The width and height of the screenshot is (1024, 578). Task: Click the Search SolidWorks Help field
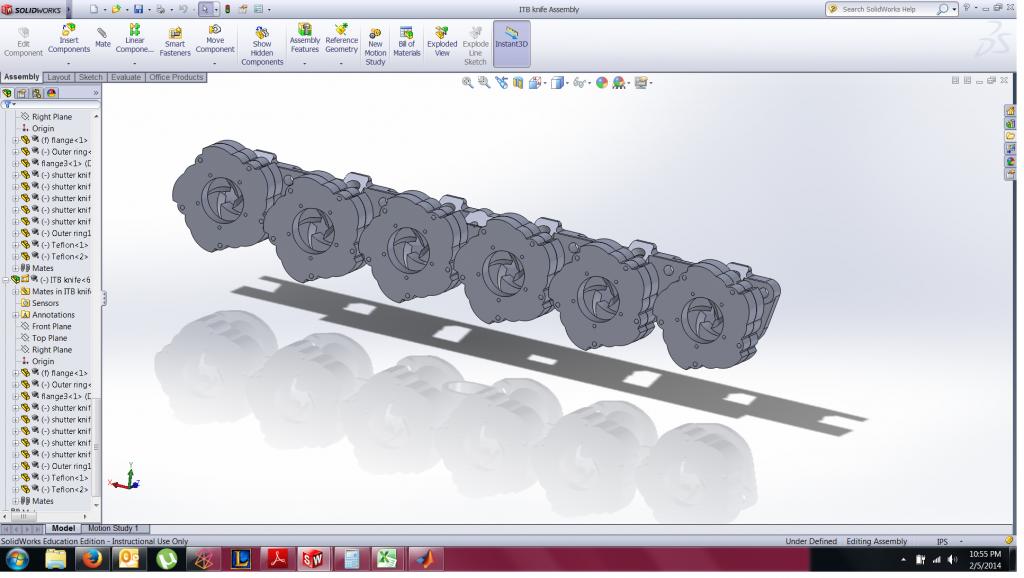coord(886,9)
